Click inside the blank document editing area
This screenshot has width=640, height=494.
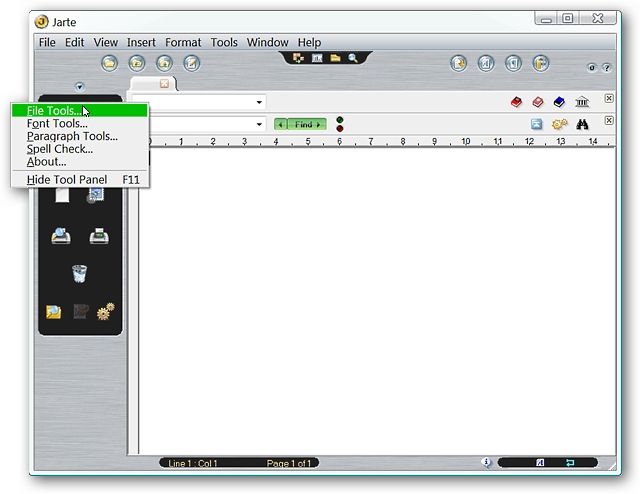coord(377,300)
